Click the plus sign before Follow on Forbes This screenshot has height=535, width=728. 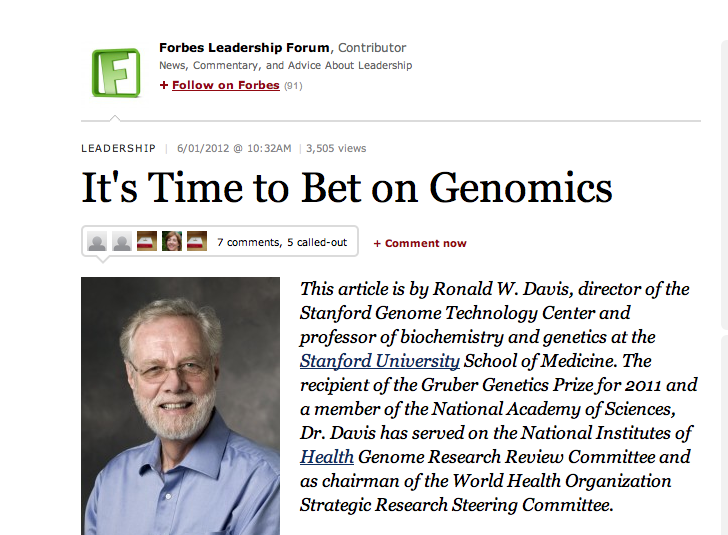(x=164, y=86)
